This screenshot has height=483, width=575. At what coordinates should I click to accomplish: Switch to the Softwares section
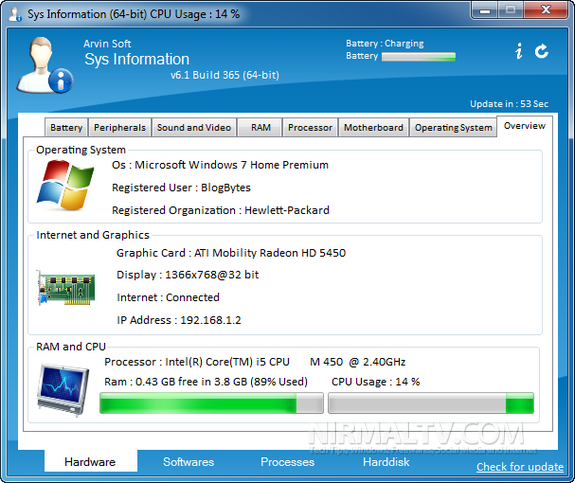point(188,462)
